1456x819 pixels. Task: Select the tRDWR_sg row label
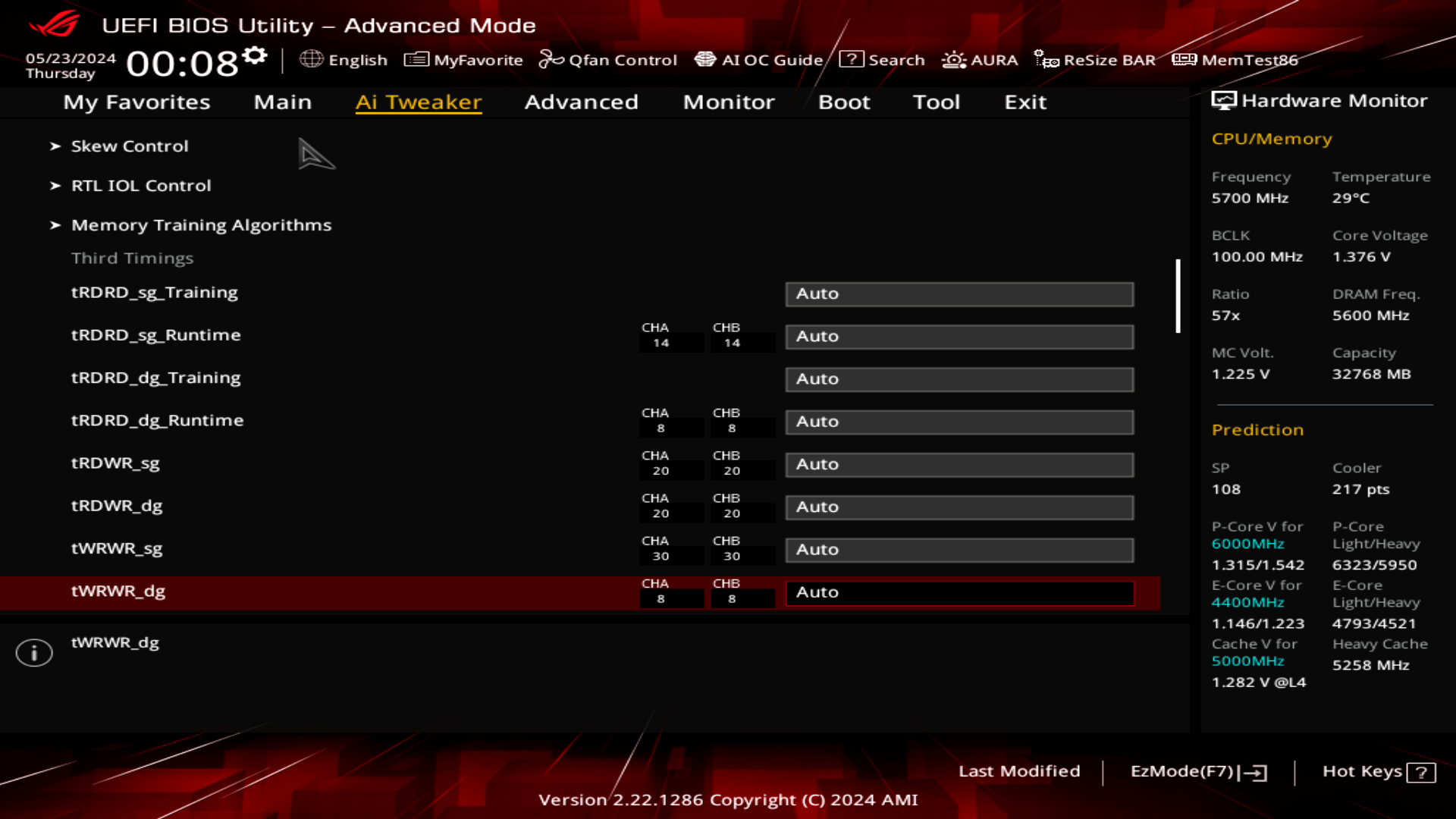pyautogui.click(x=115, y=463)
